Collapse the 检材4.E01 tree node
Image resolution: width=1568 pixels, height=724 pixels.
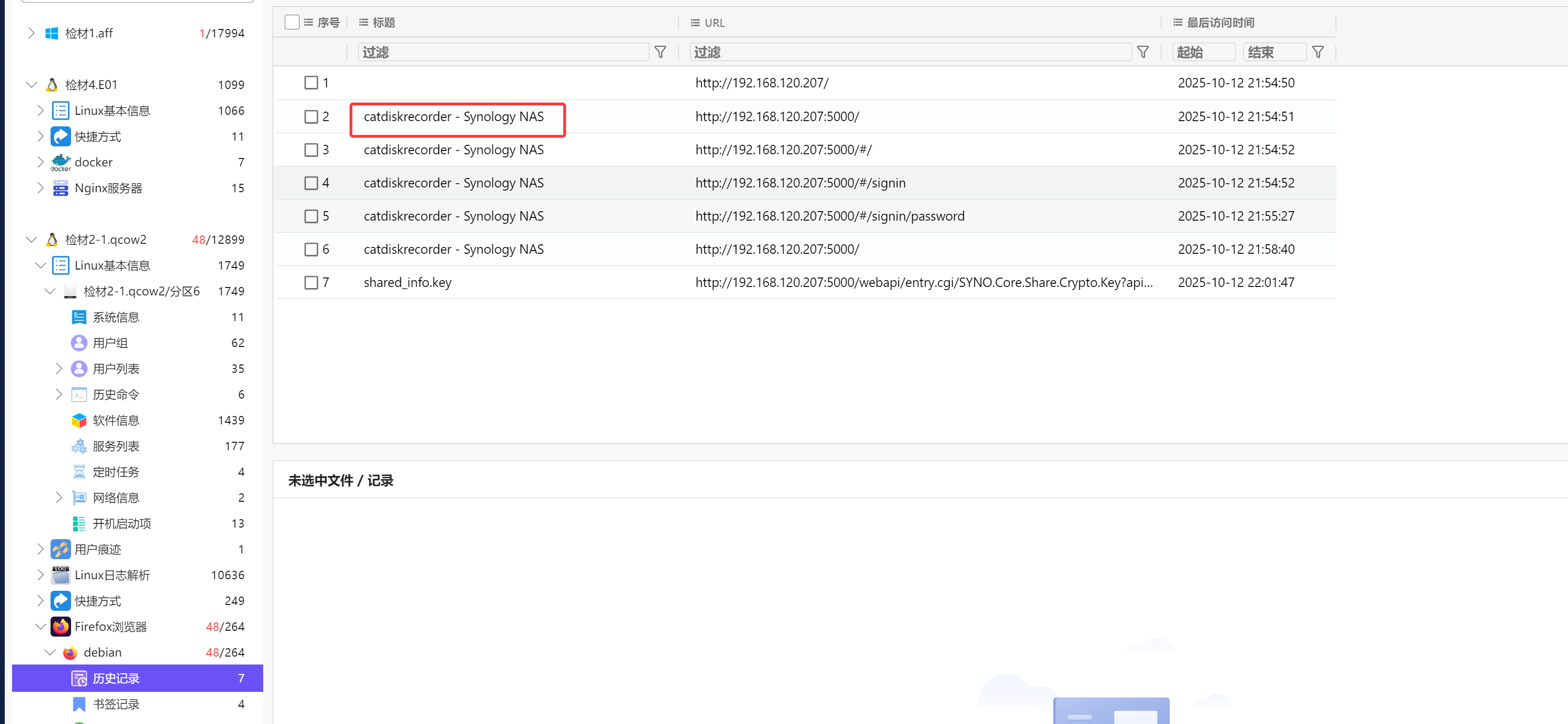31,85
